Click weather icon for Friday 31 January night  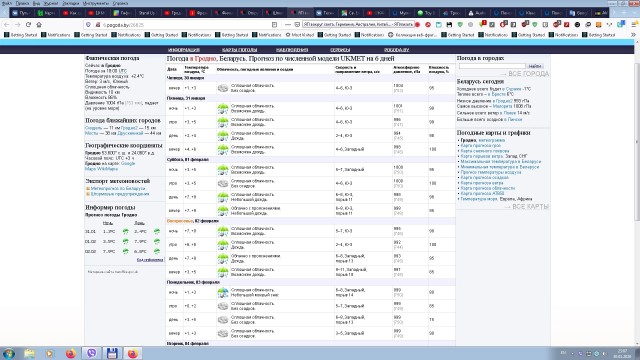[x=223, y=108]
